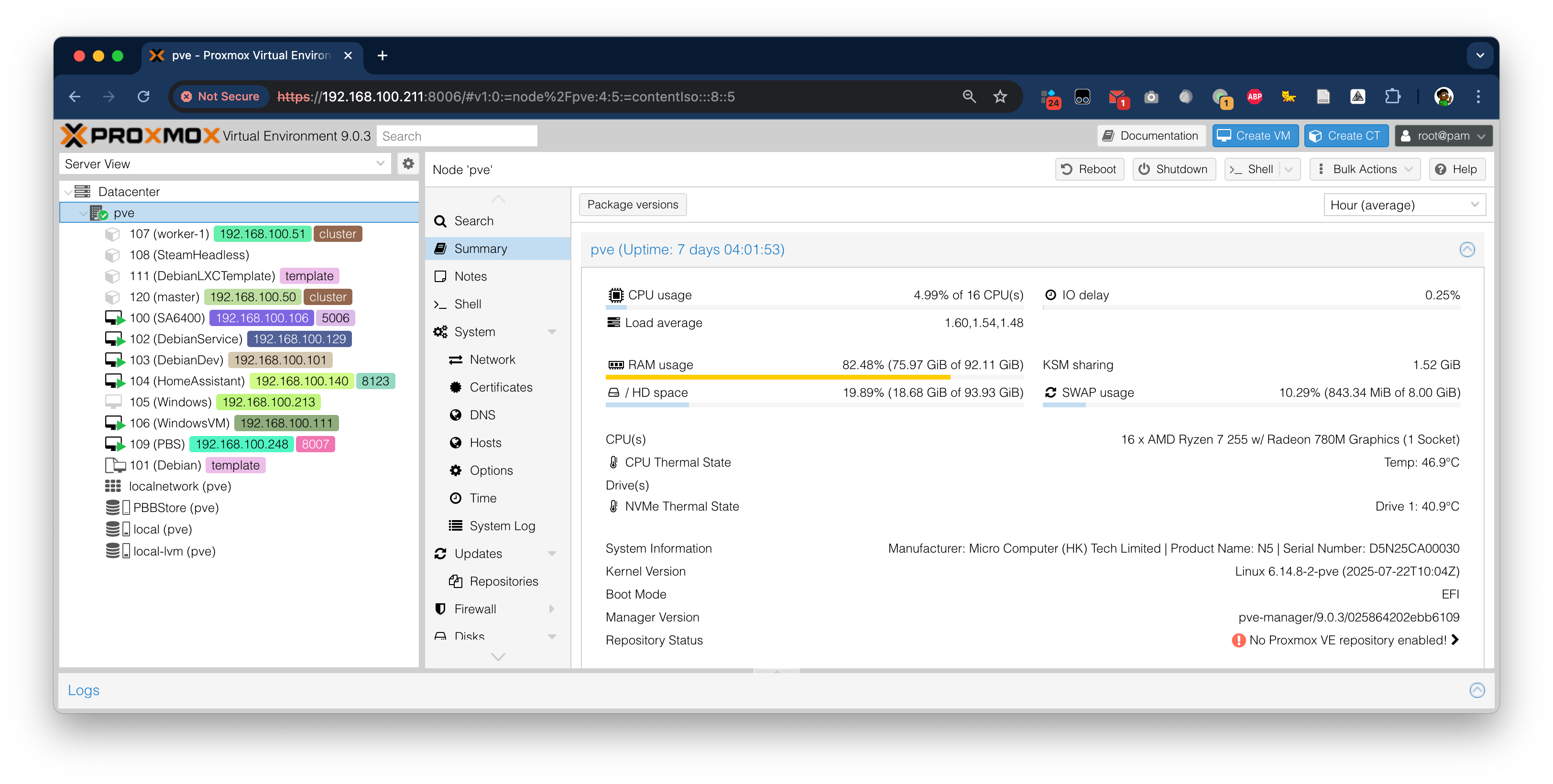The image size is (1553, 784).
Task: Click the Shutdown button
Action: [1173, 169]
